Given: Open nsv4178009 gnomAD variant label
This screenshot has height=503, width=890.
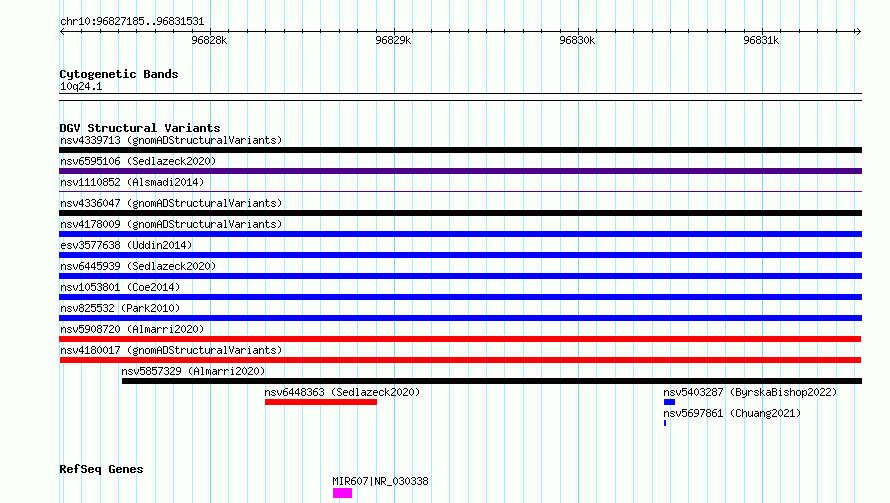Looking at the screenshot, I should click(x=171, y=224).
